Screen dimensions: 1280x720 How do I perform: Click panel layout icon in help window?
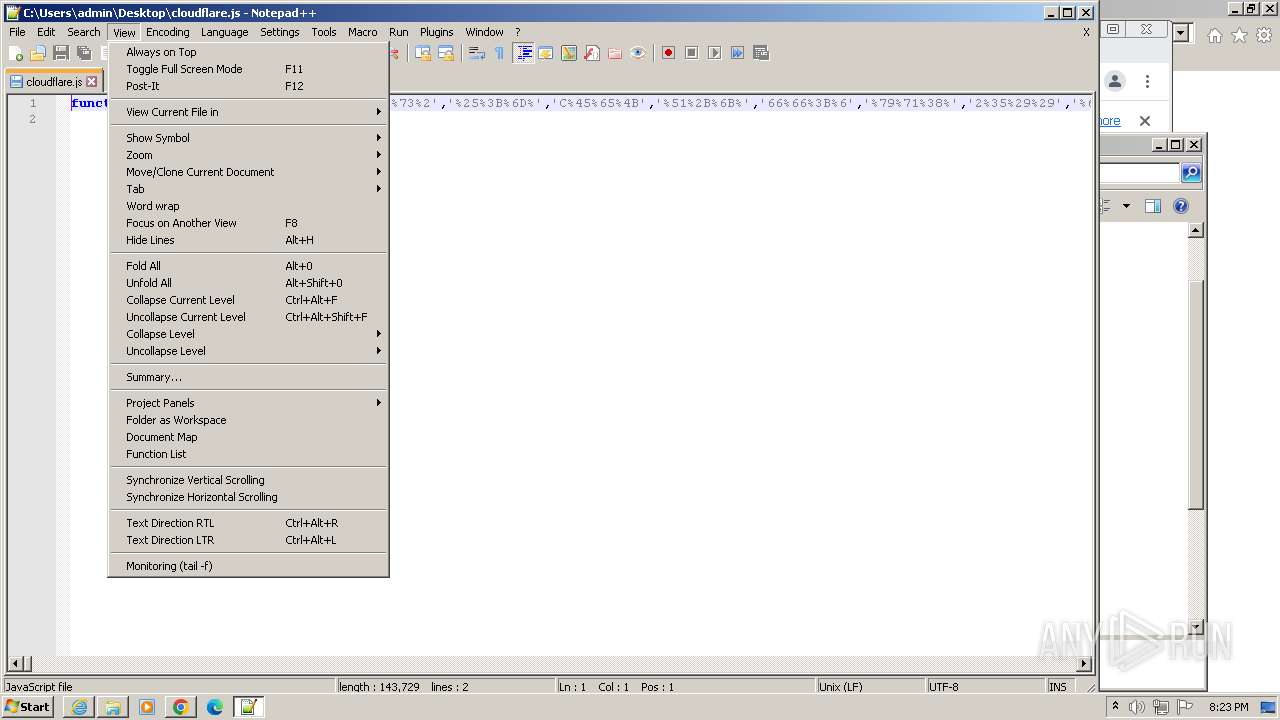[x=1152, y=206]
